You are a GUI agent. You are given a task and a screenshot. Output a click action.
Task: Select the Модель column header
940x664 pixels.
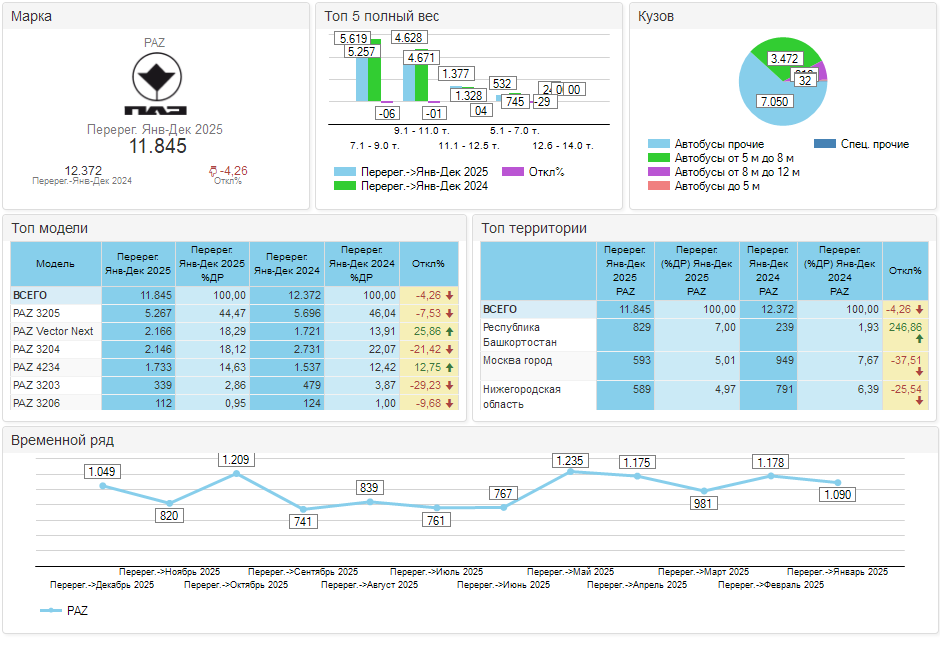point(56,264)
